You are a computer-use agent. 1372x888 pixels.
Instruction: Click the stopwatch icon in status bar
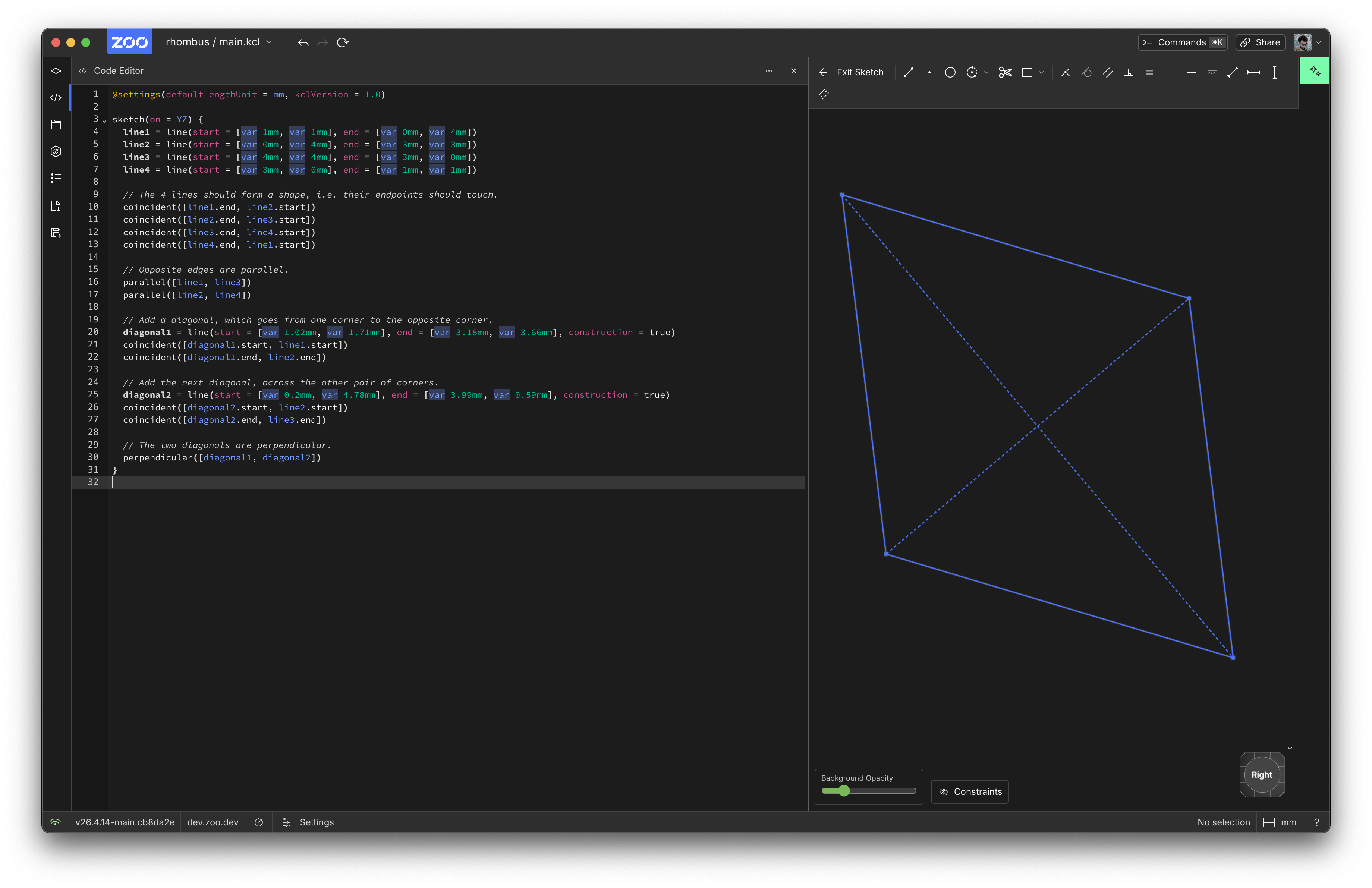tap(259, 822)
